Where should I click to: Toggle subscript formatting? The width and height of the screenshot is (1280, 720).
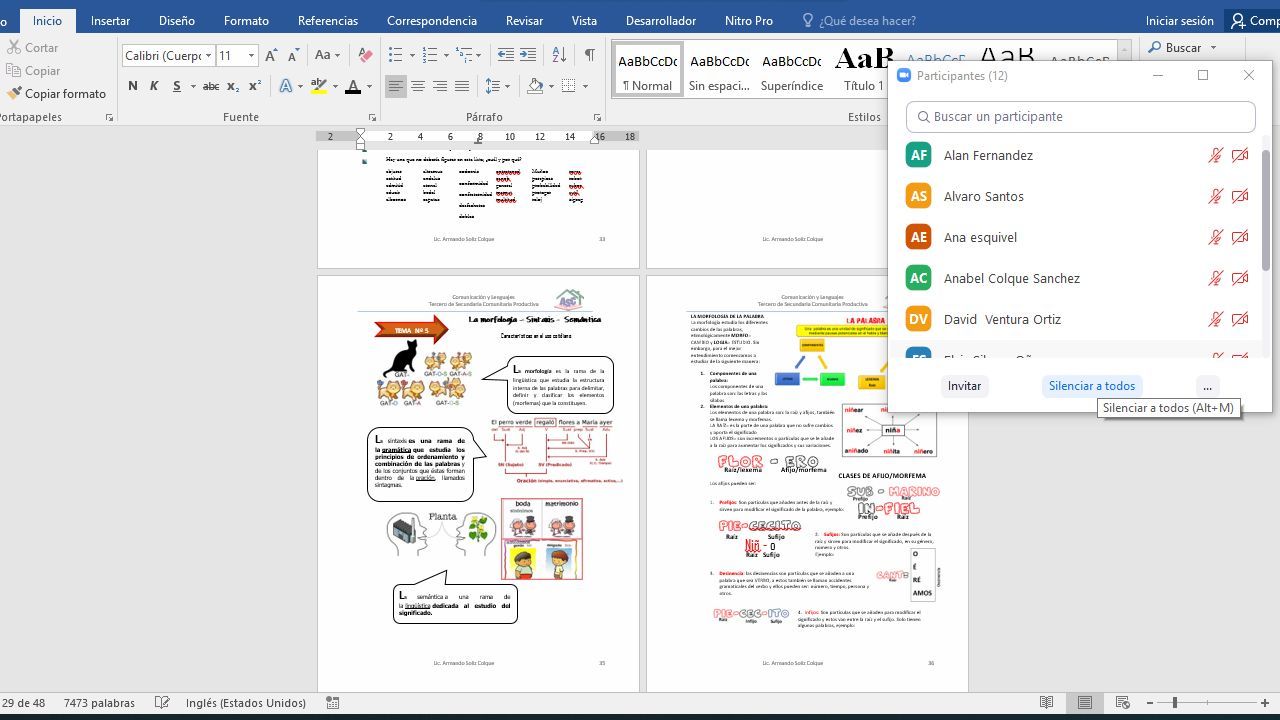[233, 86]
